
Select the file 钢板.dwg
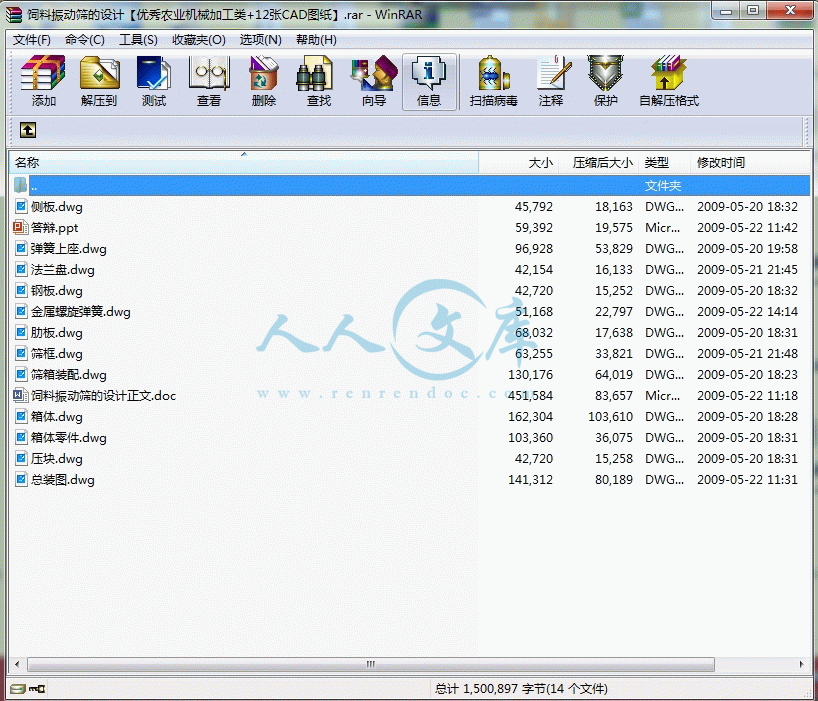pos(56,291)
